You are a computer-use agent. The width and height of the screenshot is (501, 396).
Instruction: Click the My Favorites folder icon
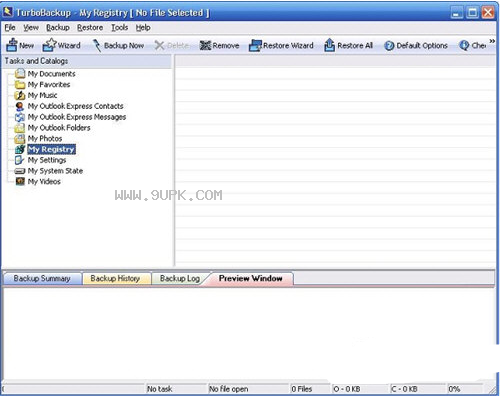pos(20,84)
